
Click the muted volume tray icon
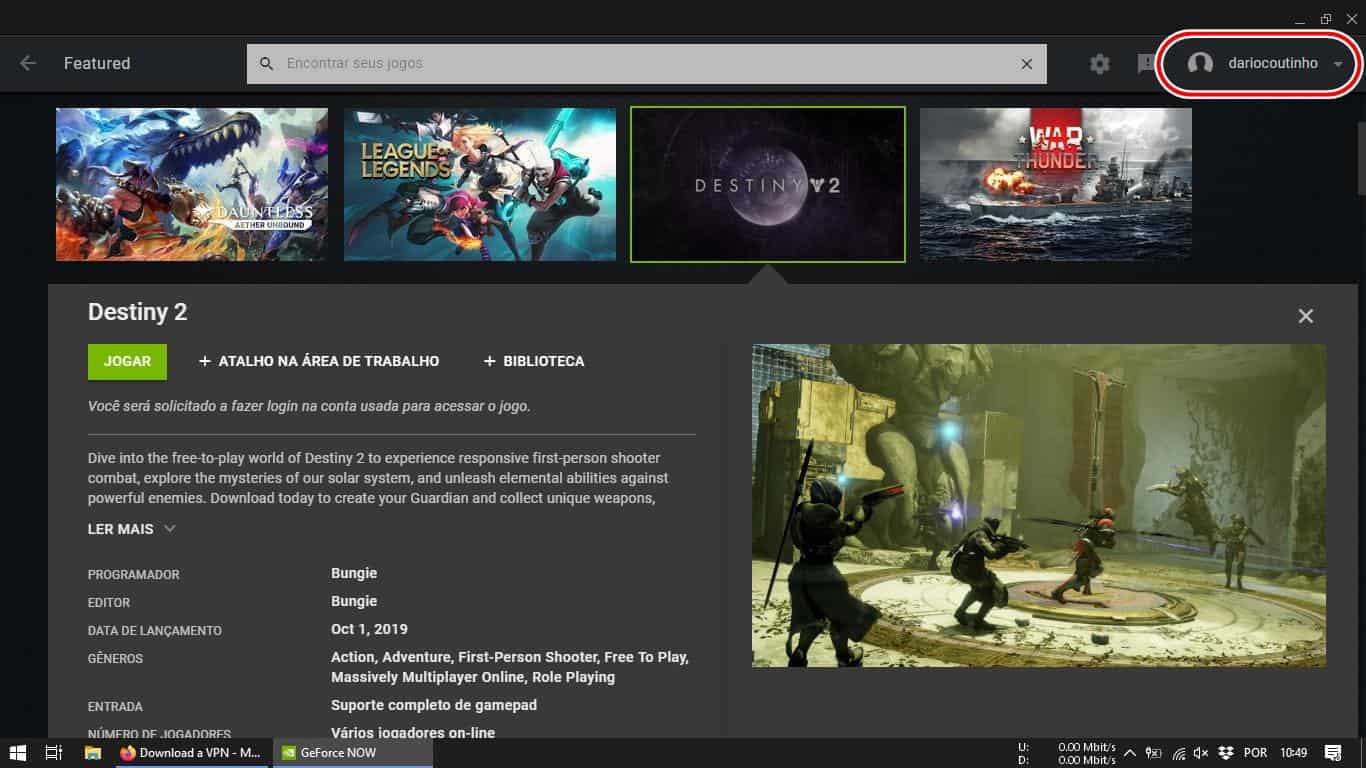tap(1202, 753)
